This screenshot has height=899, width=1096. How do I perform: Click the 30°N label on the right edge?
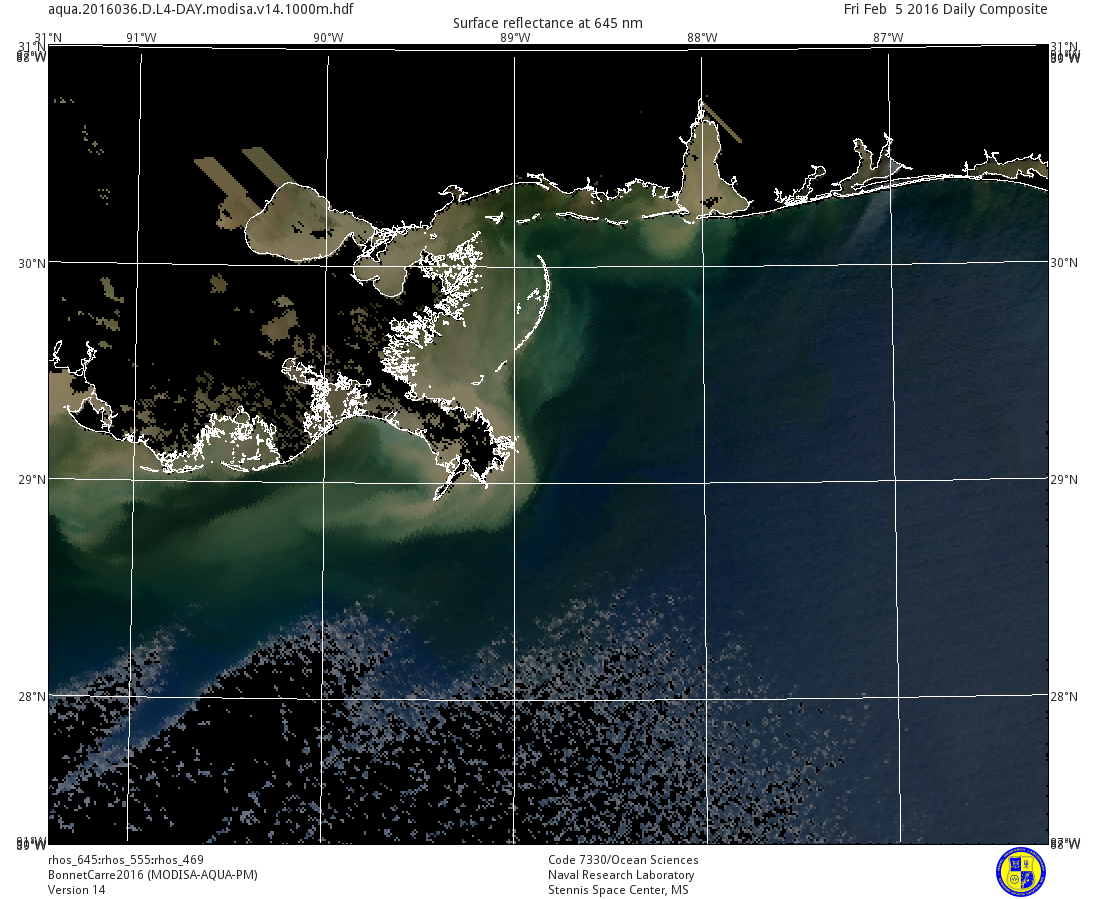click(x=1064, y=263)
